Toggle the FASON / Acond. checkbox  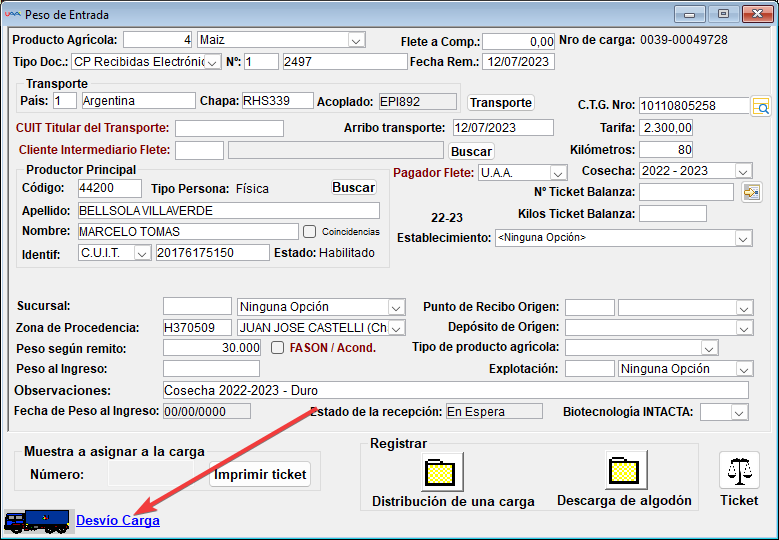279,348
